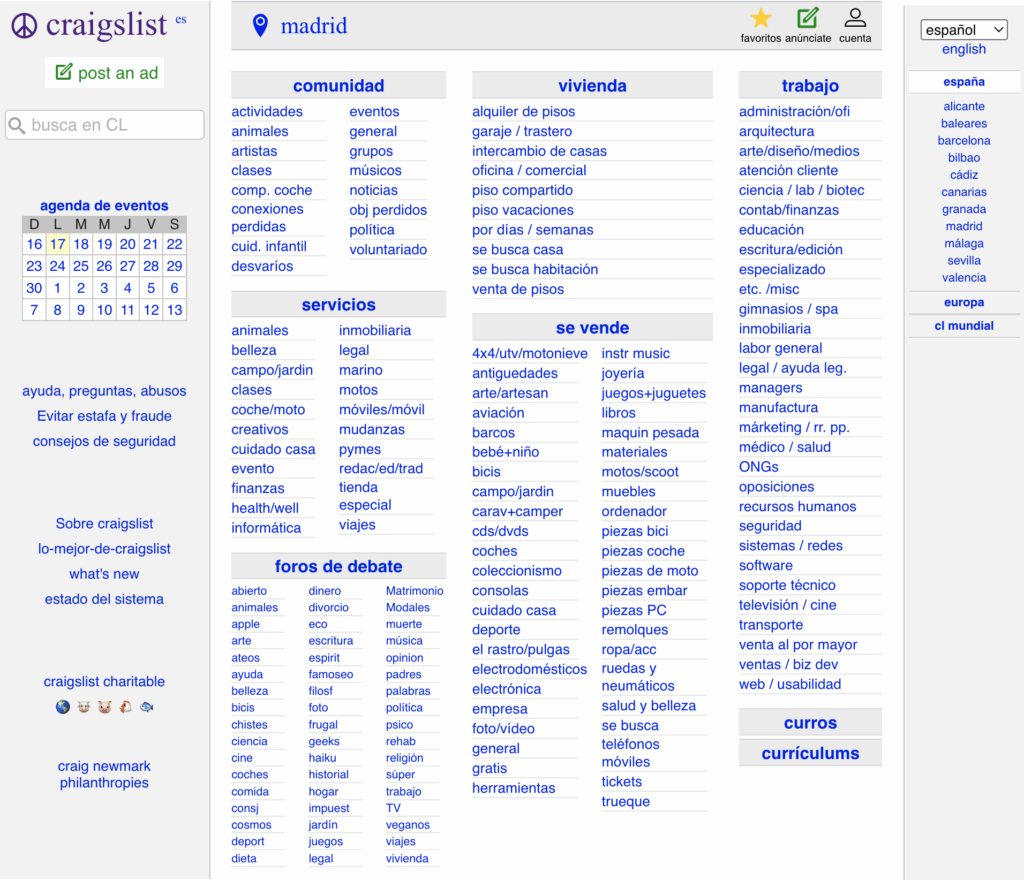The image size is (1024, 880).
Task: Click the map pin icon beside madrid
Action: click(x=260, y=26)
